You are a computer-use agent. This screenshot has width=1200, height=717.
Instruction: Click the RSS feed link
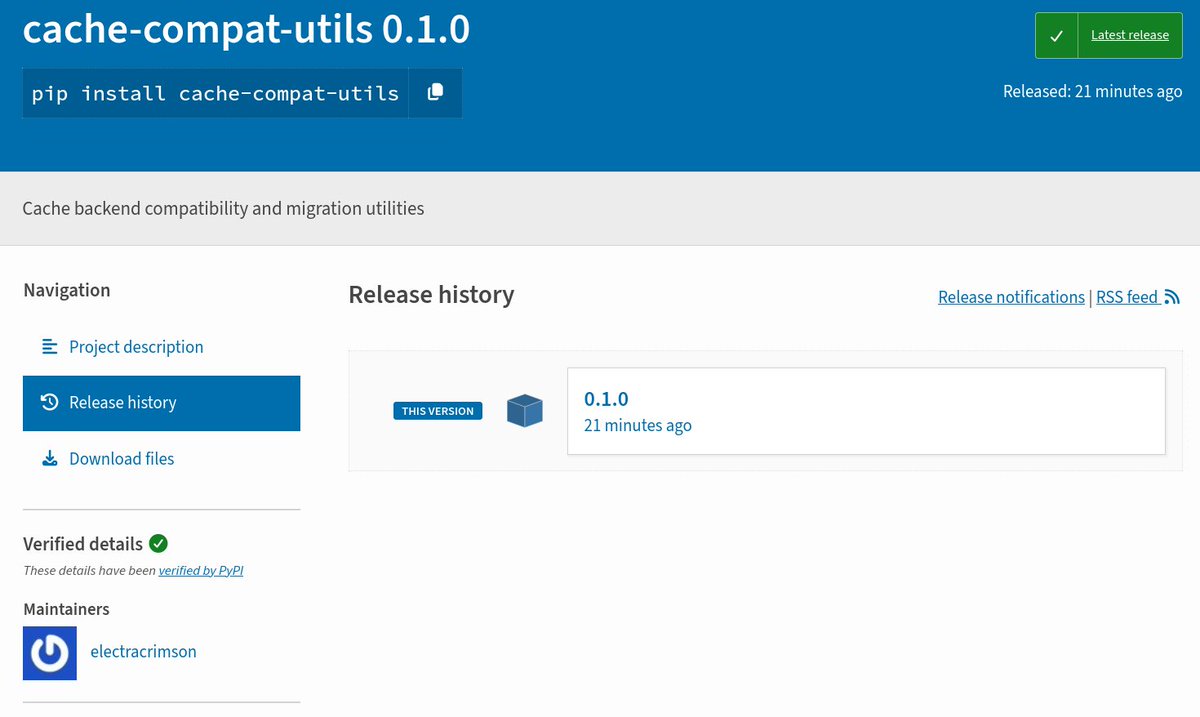pyautogui.click(x=1138, y=297)
